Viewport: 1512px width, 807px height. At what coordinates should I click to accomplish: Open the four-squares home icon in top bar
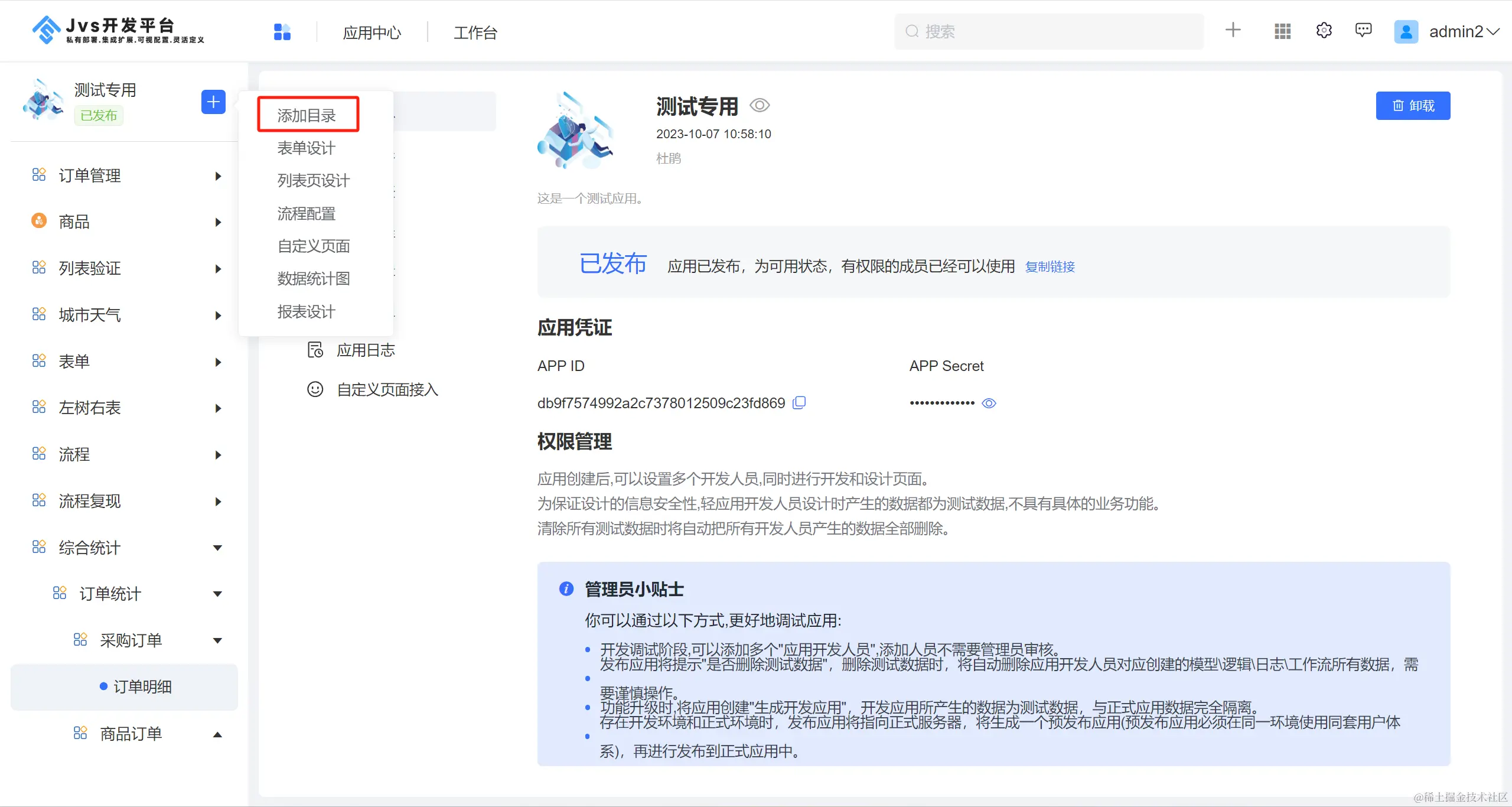click(282, 32)
